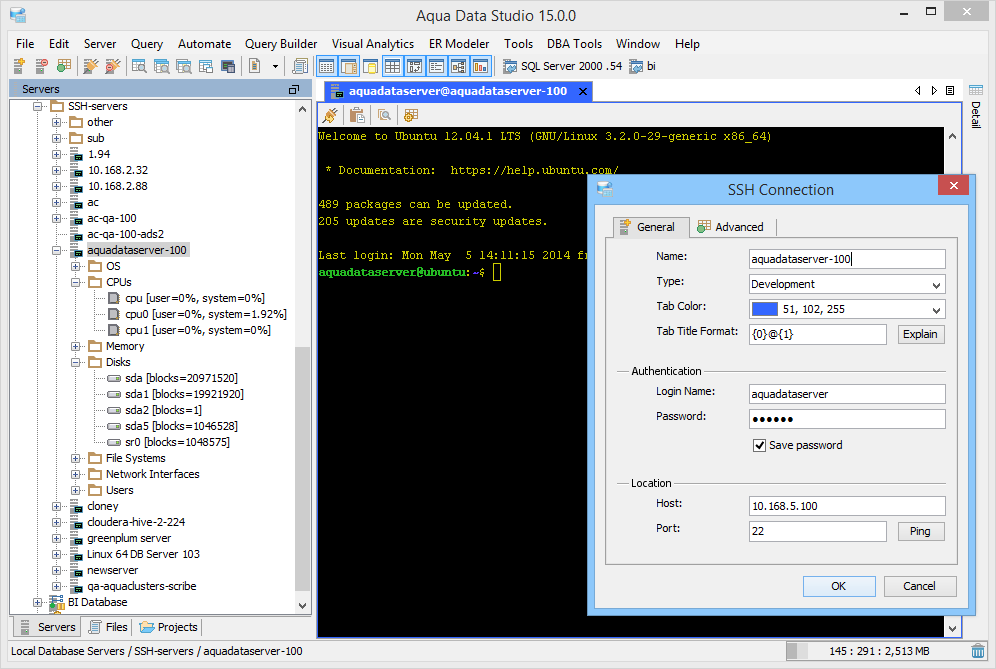Click Cancel in SSH Connection dialog
Image resolution: width=996 pixels, height=669 pixels.
point(919,586)
